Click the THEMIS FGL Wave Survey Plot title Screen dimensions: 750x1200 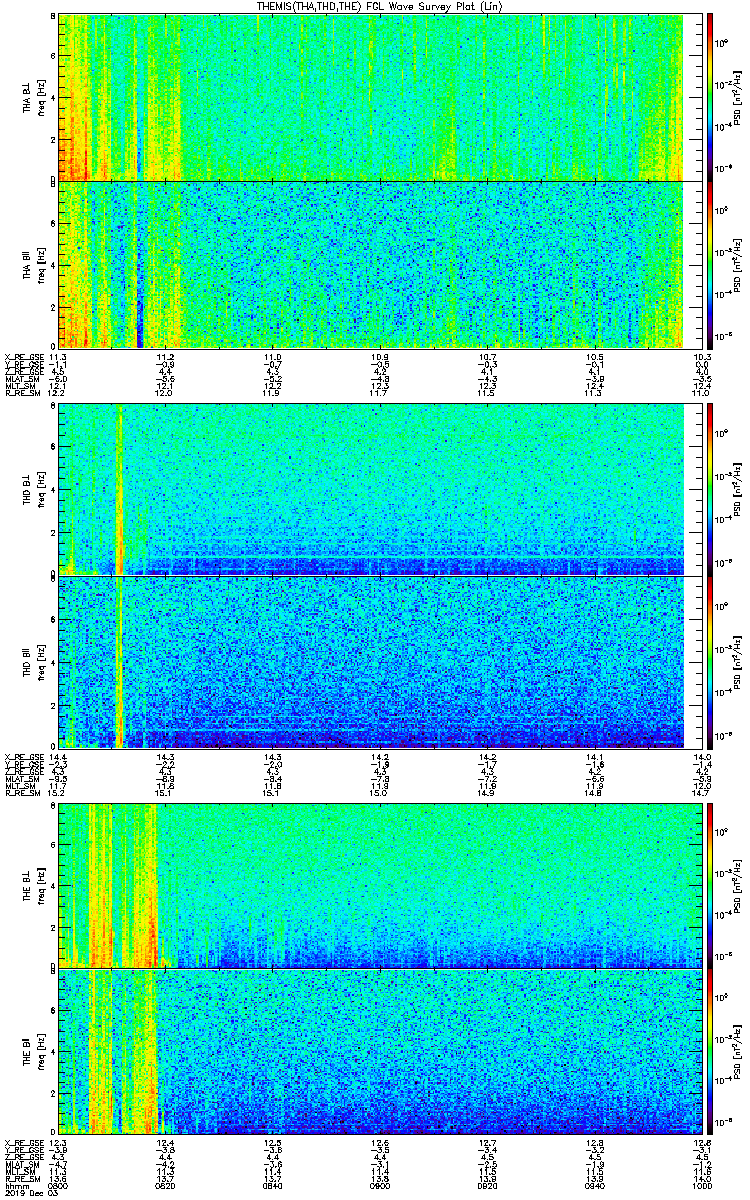pyautogui.click(x=373, y=7)
